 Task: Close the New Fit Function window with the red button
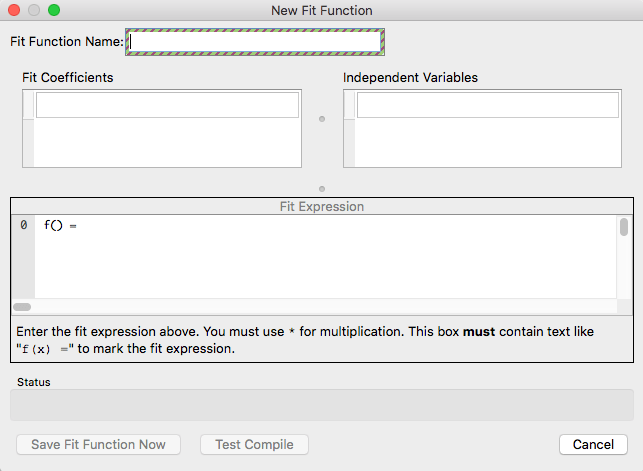click(14, 10)
